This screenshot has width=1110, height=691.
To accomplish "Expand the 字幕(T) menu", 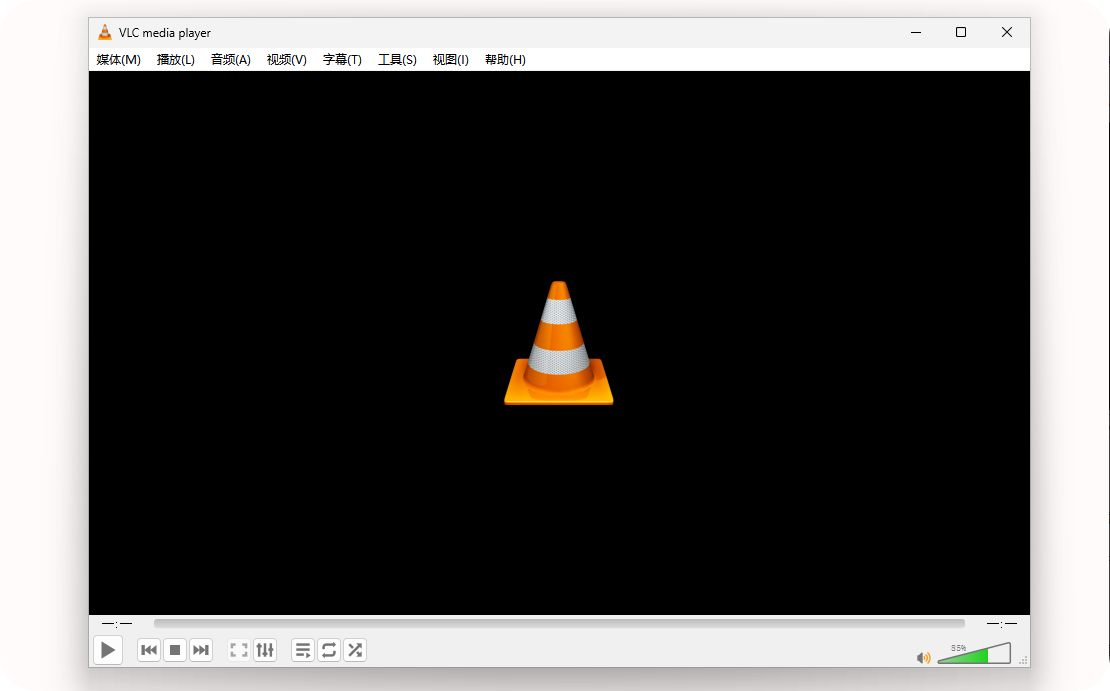I will pos(342,60).
